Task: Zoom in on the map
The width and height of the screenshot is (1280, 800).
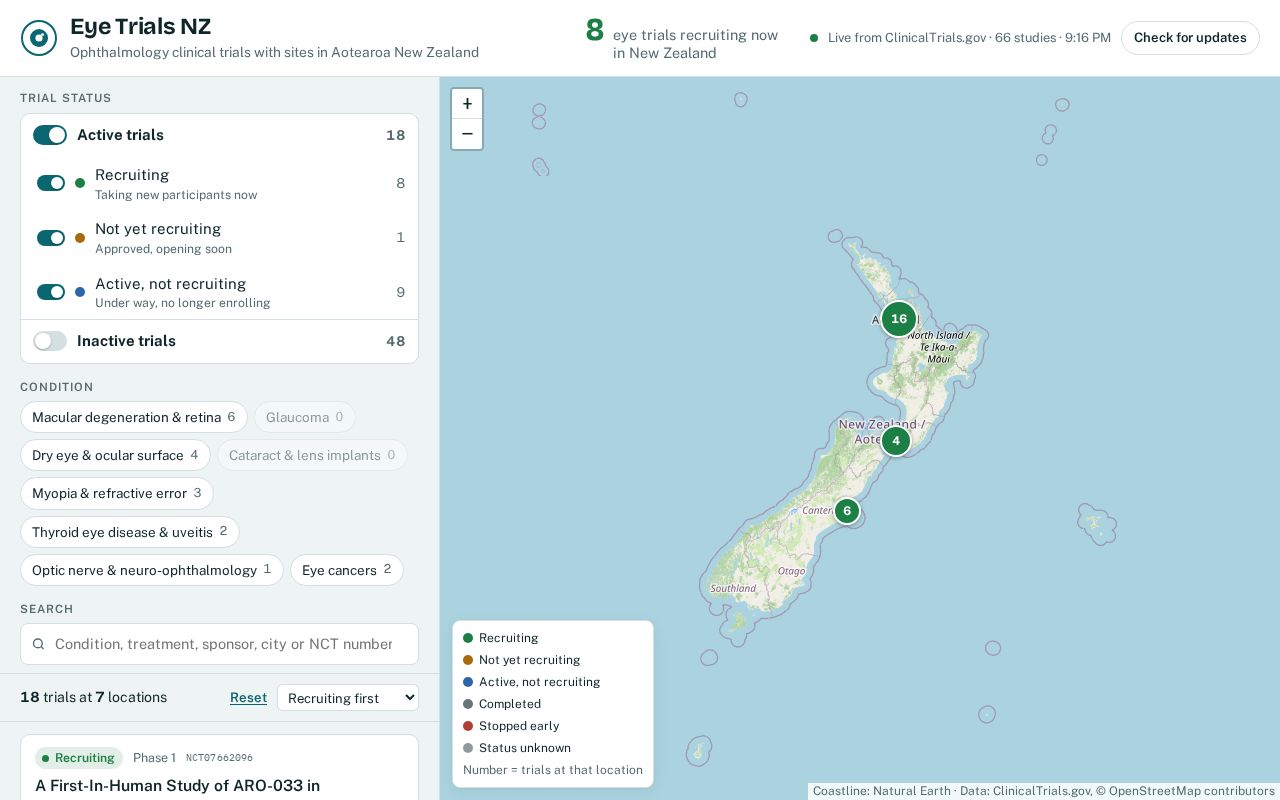Action: [x=467, y=104]
